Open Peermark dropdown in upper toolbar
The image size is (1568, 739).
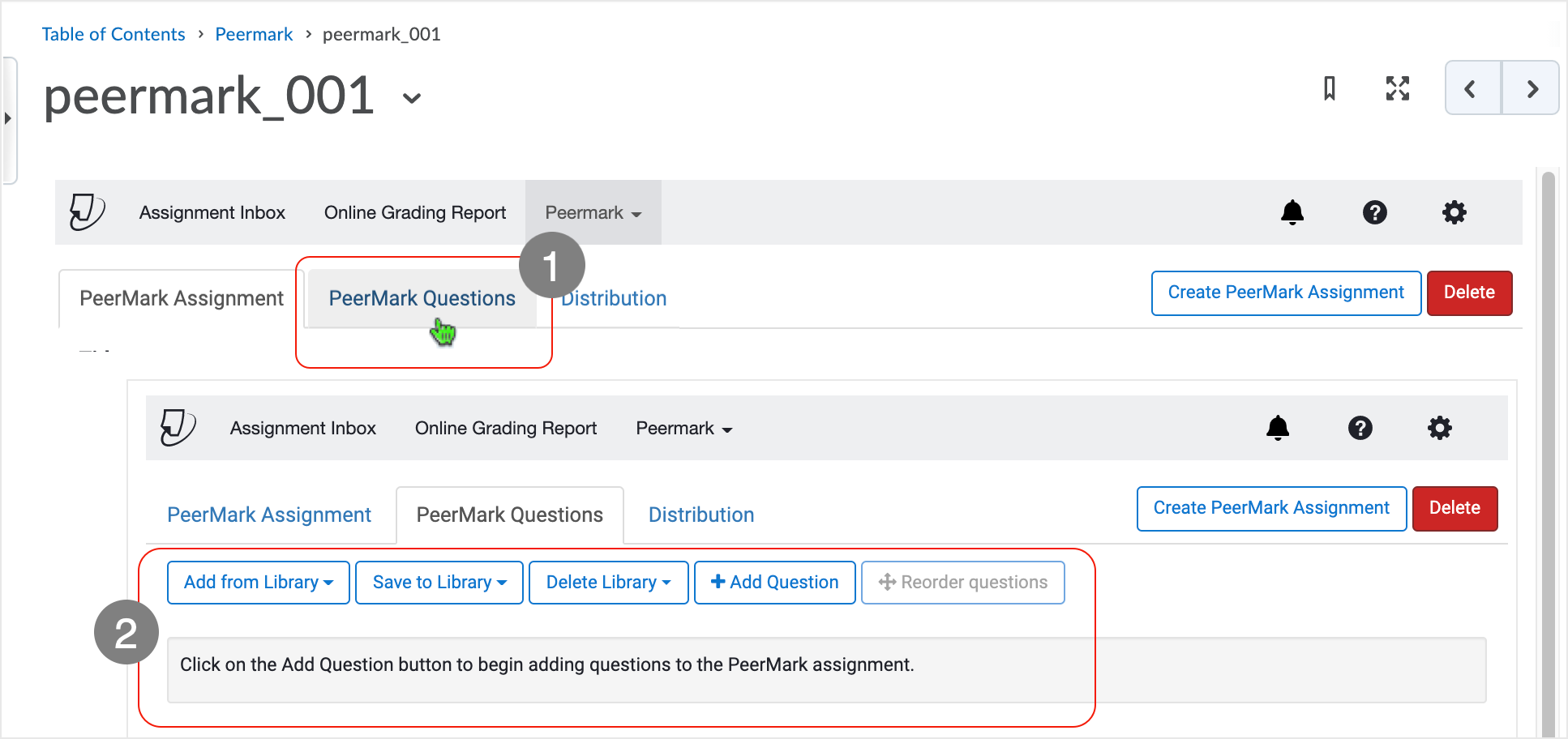tap(593, 212)
